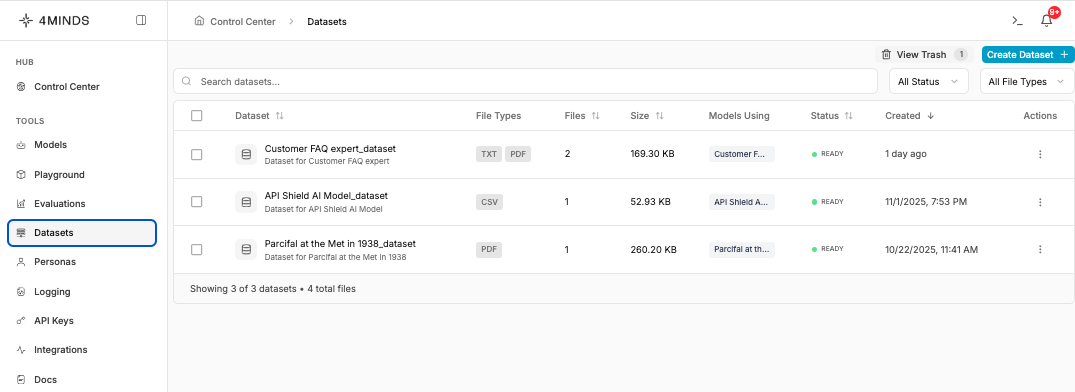Viewport: 1075px width, 392px height.
Task: Click the 4MINDS logo icon
Action: click(x=25, y=21)
